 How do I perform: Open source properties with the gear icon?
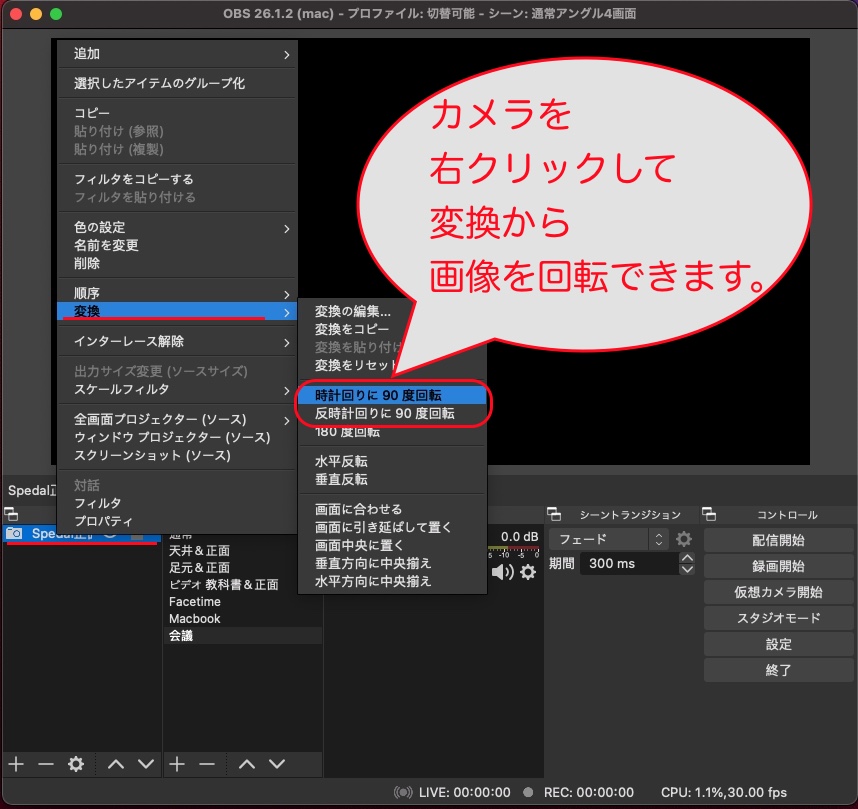(x=76, y=764)
